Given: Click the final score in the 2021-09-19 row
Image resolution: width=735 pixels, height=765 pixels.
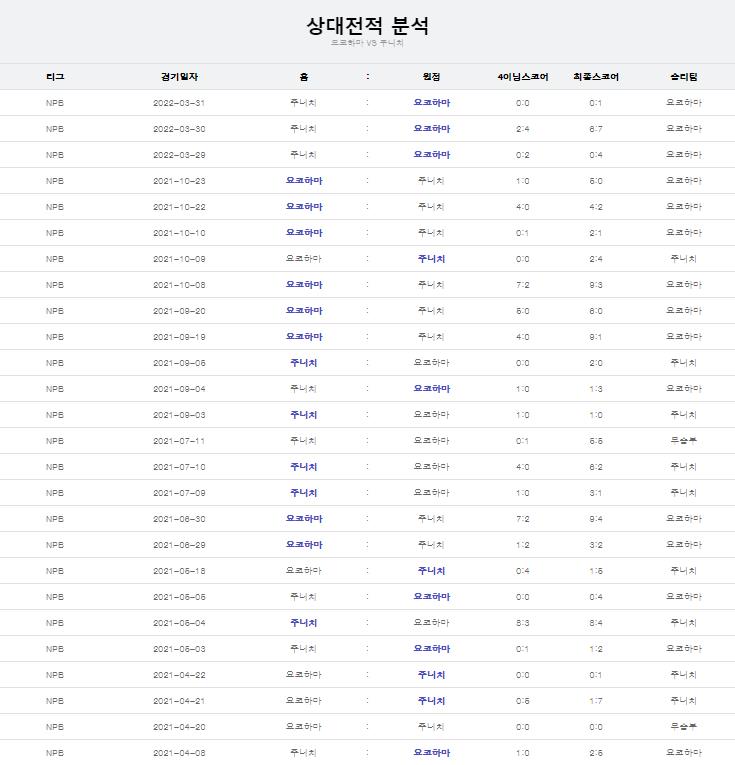Looking at the screenshot, I should click(x=596, y=337).
